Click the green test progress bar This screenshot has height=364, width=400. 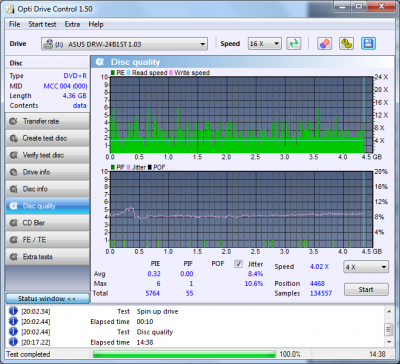click(184, 354)
